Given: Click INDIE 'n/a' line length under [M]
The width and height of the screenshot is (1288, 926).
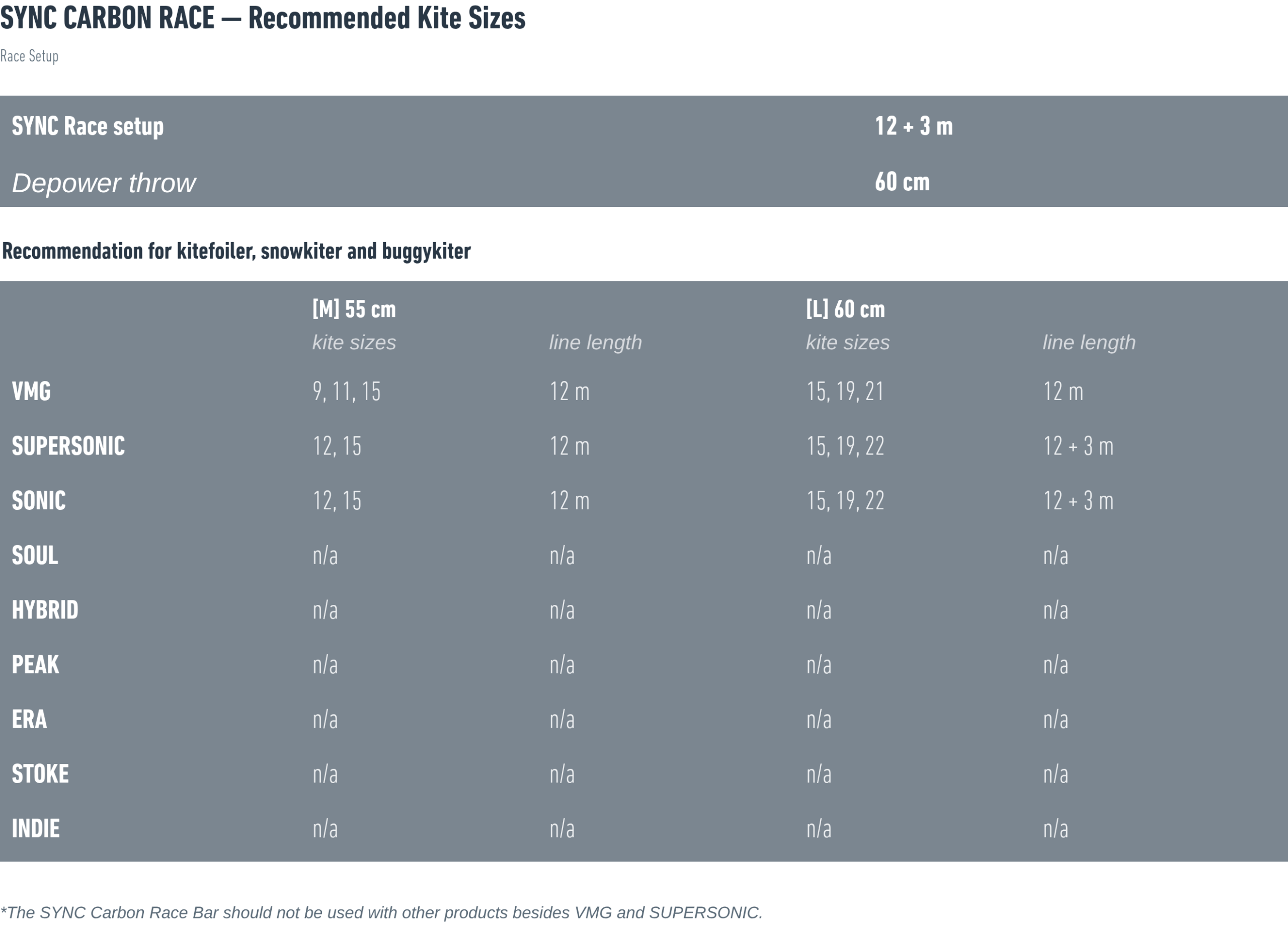Looking at the screenshot, I should tap(562, 829).
